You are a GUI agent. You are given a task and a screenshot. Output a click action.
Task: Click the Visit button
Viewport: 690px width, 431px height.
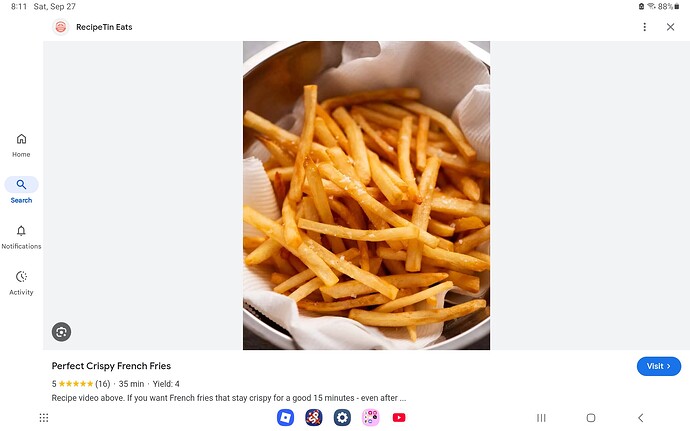[658, 366]
